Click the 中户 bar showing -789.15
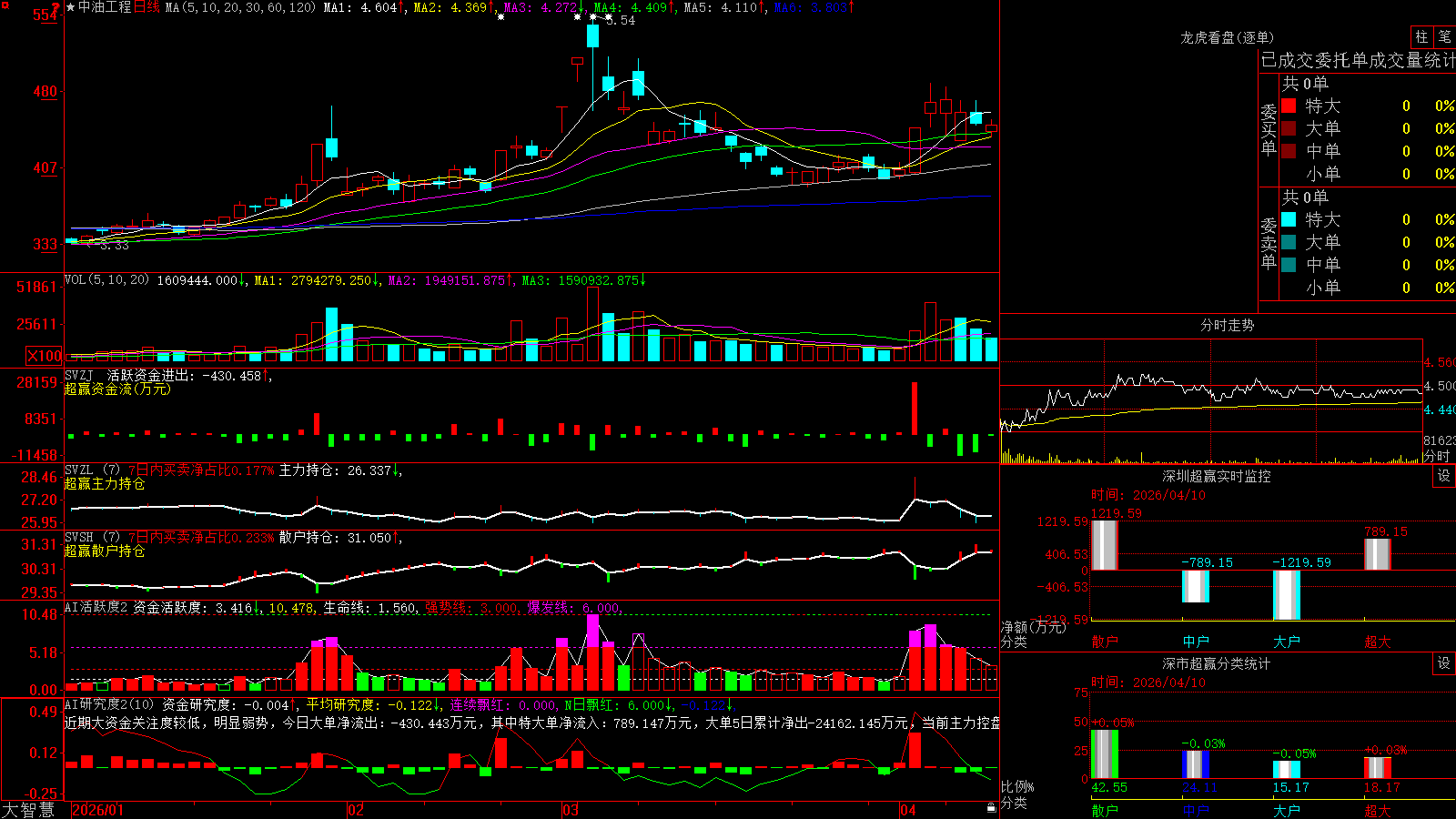 (x=1196, y=586)
